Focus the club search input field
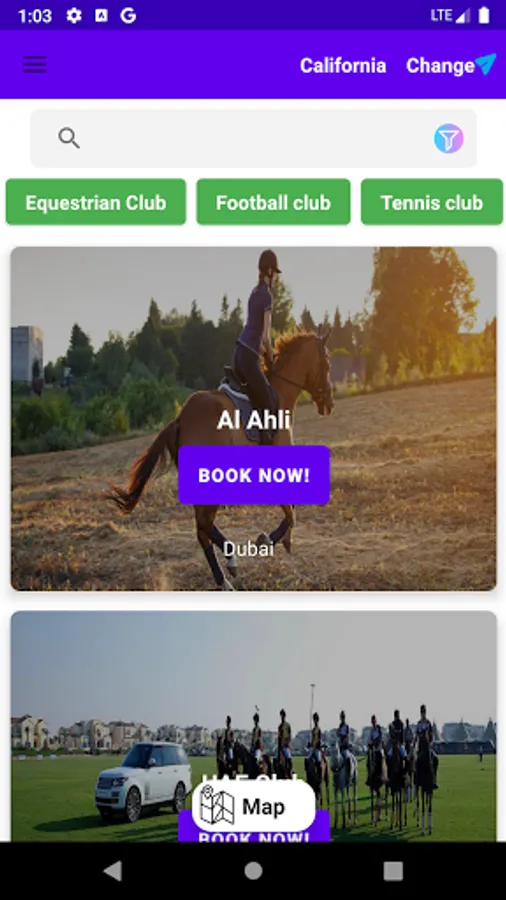 tap(253, 138)
